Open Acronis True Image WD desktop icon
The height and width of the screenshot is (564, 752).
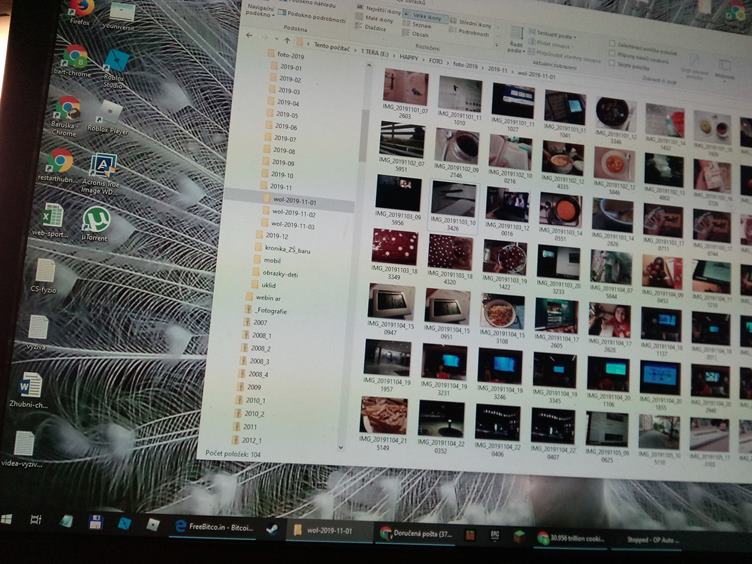point(101,173)
